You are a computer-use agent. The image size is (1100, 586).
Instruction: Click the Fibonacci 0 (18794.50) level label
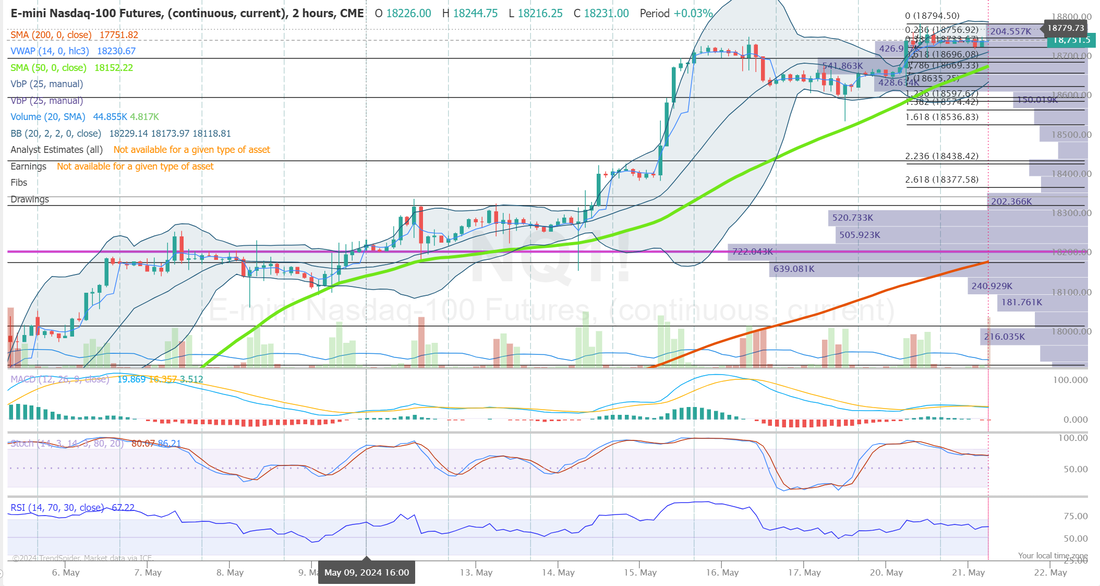point(932,15)
